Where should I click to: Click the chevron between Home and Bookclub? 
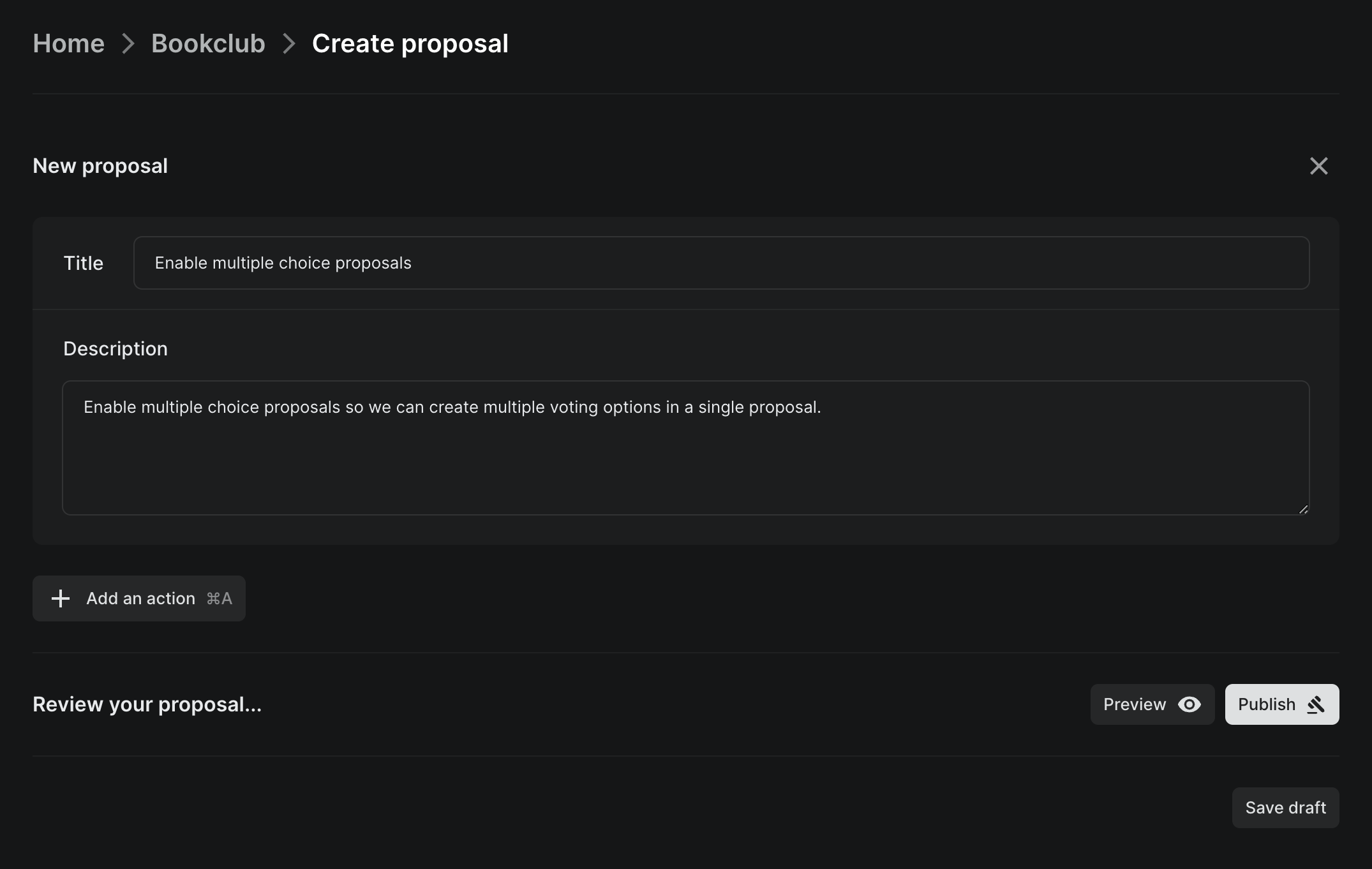128,44
